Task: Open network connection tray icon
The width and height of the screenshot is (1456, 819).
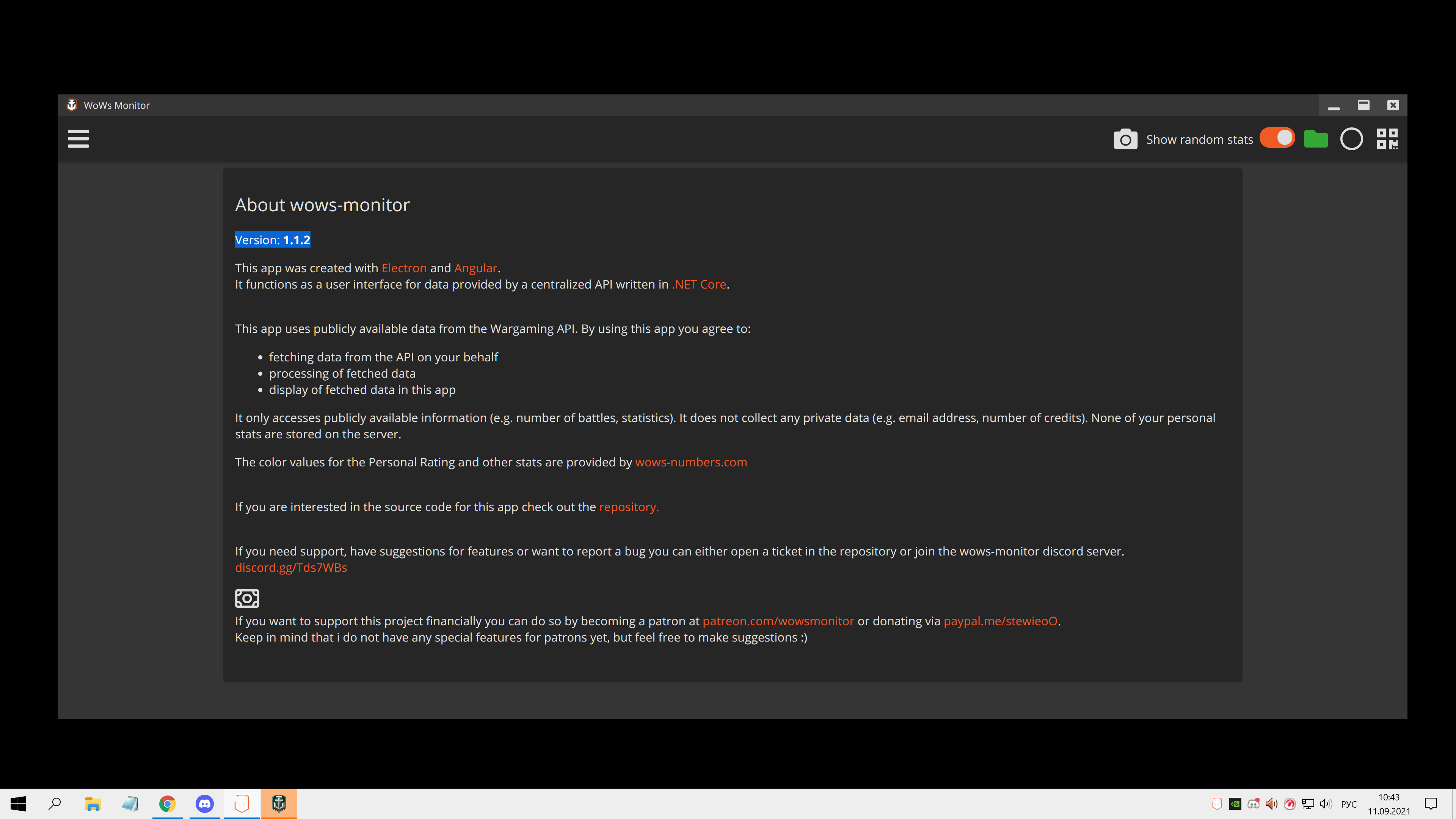Action: click(1308, 804)
